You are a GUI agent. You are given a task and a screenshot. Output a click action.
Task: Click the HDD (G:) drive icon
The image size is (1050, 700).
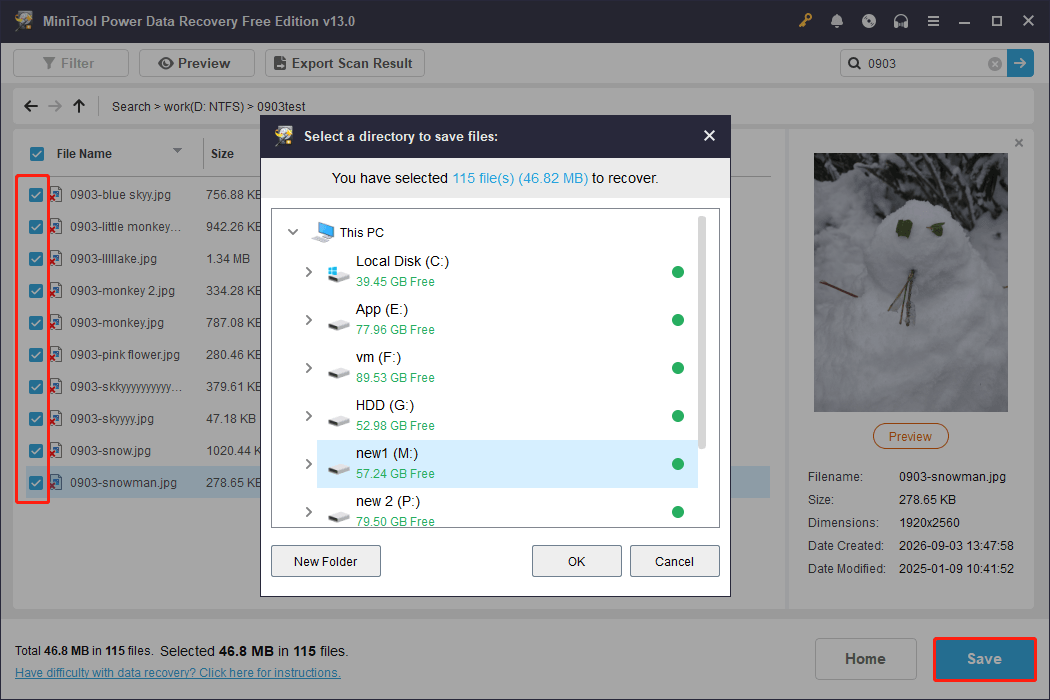[338, 421]
